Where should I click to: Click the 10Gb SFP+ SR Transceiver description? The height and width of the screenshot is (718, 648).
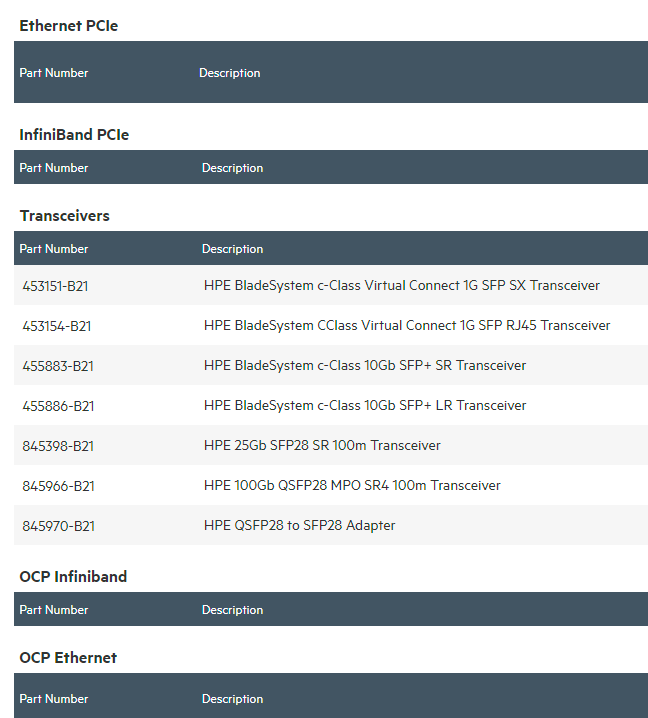(365, 365)
